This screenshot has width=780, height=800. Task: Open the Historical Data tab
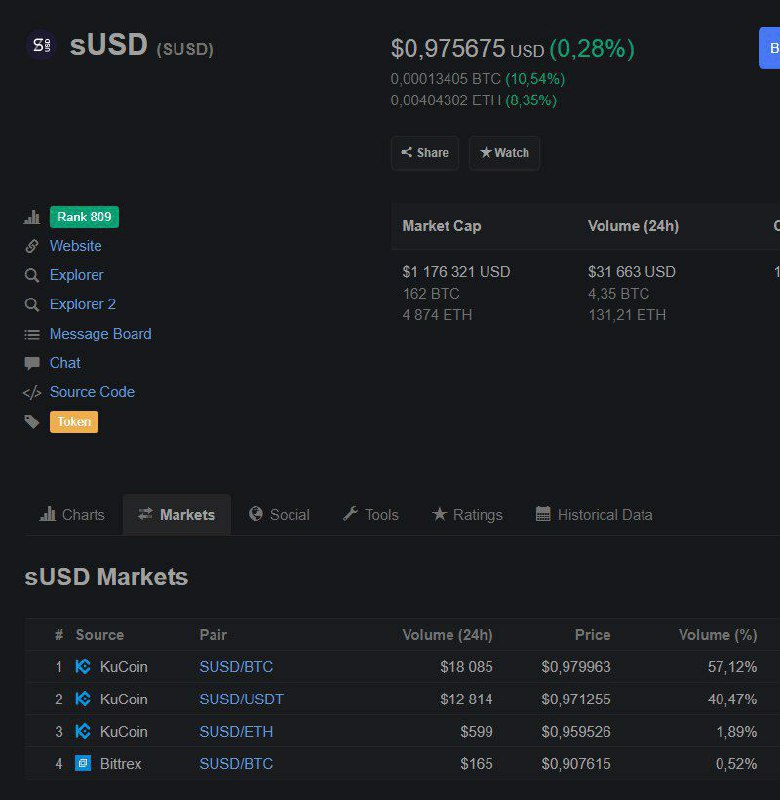(x=594, y=514)
